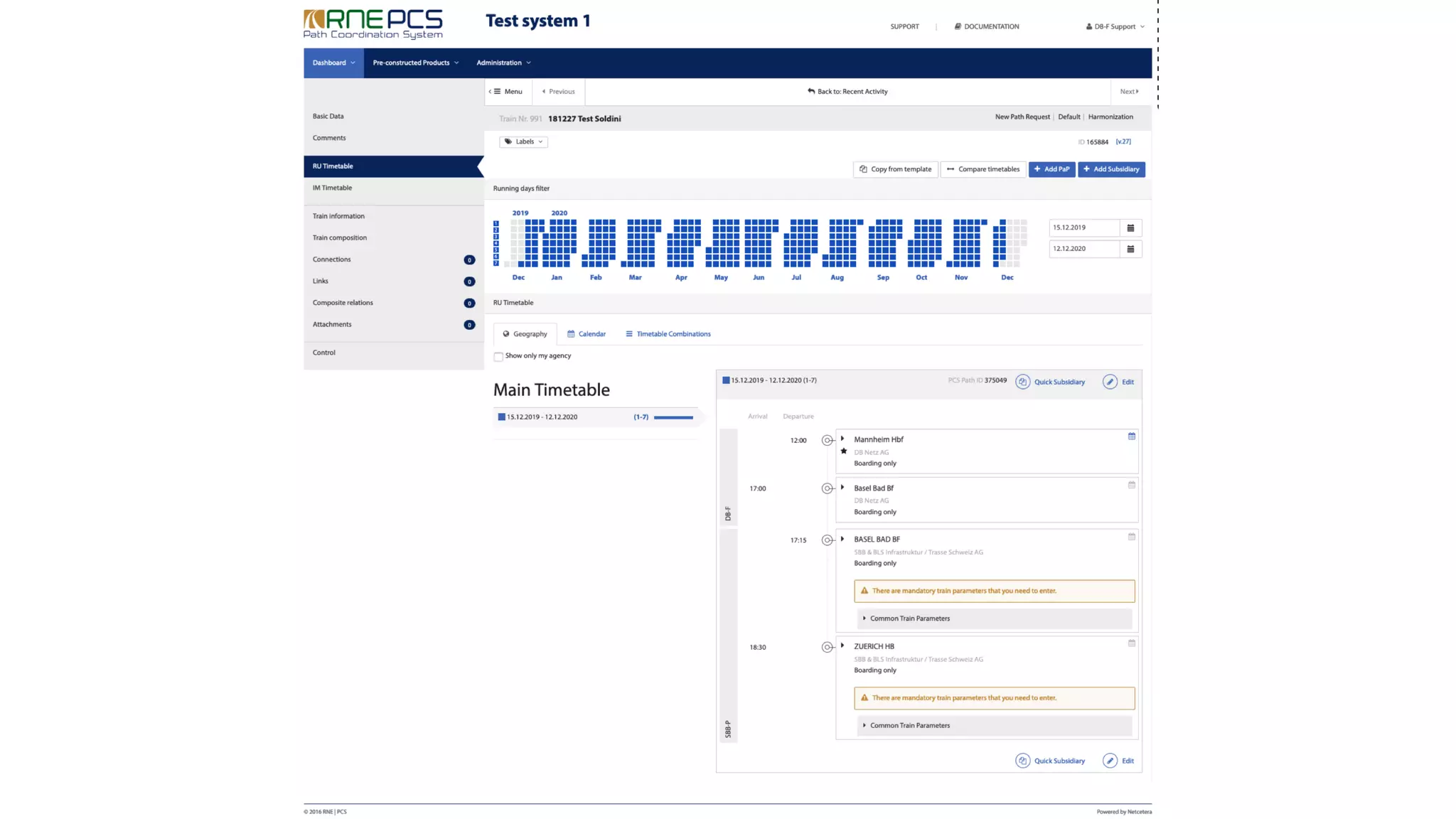Image resolution: width=1456 pixels, height=819 pixels.
Task: Expand Common Train Parameters under BASEL BAD BF
Action: [x=909, y=619]
